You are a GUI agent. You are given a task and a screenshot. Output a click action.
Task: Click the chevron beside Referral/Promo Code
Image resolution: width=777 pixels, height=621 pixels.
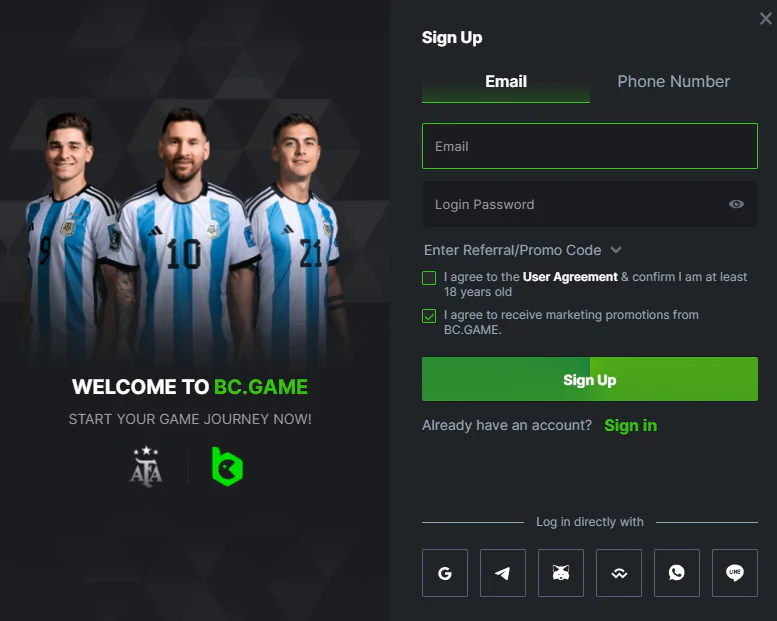tap(615, 250)
